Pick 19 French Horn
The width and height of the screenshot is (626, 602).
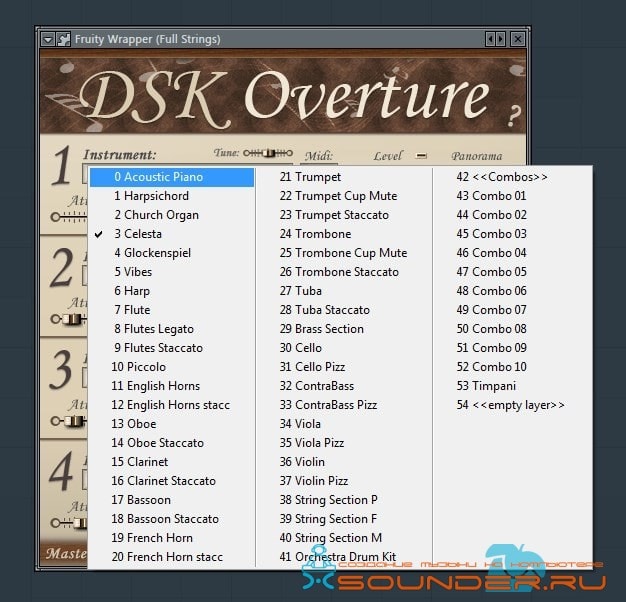click(x=172, y=538)
